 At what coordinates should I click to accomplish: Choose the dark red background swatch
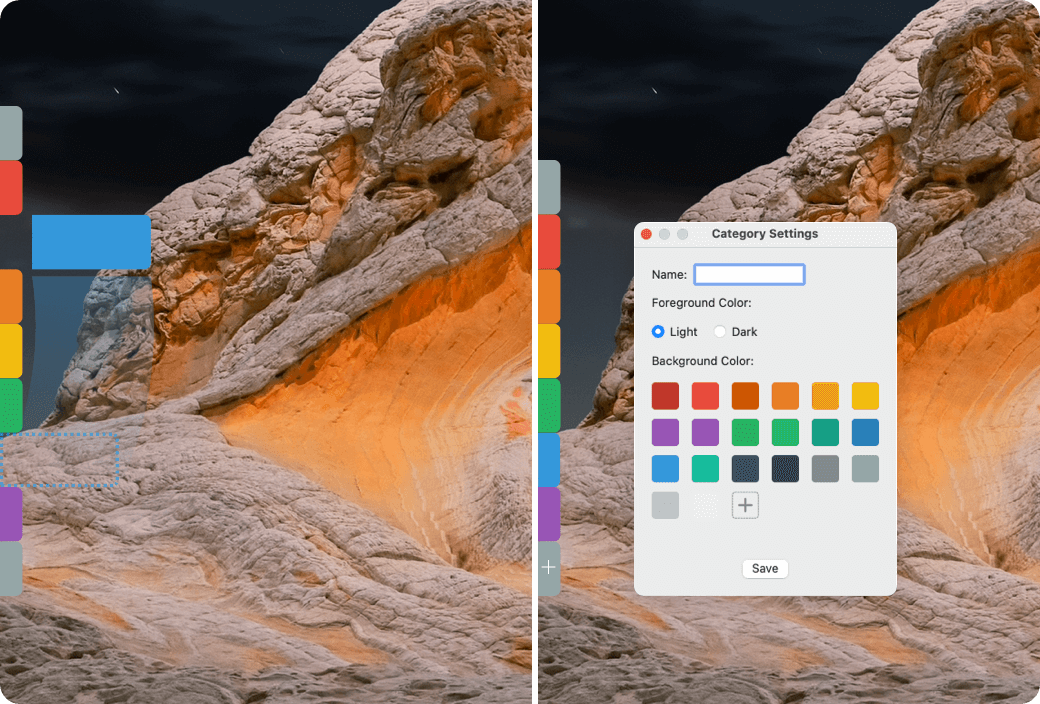tap(665, 395)
